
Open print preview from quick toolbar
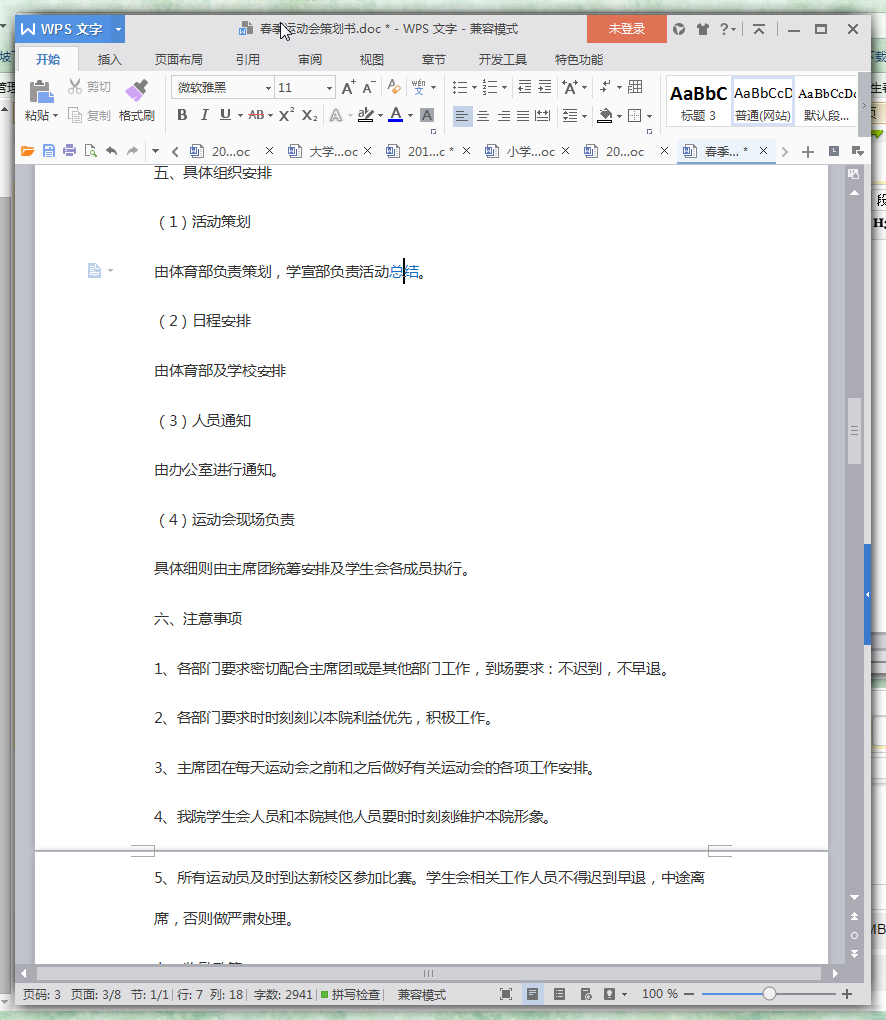pos(90,151)
